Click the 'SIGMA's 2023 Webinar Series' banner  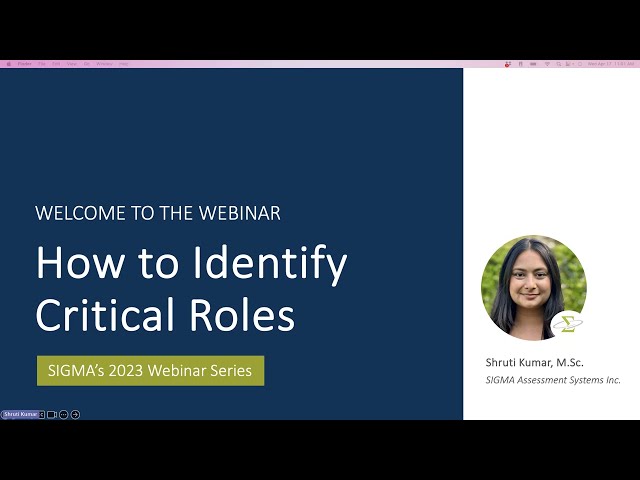(151, 371)
